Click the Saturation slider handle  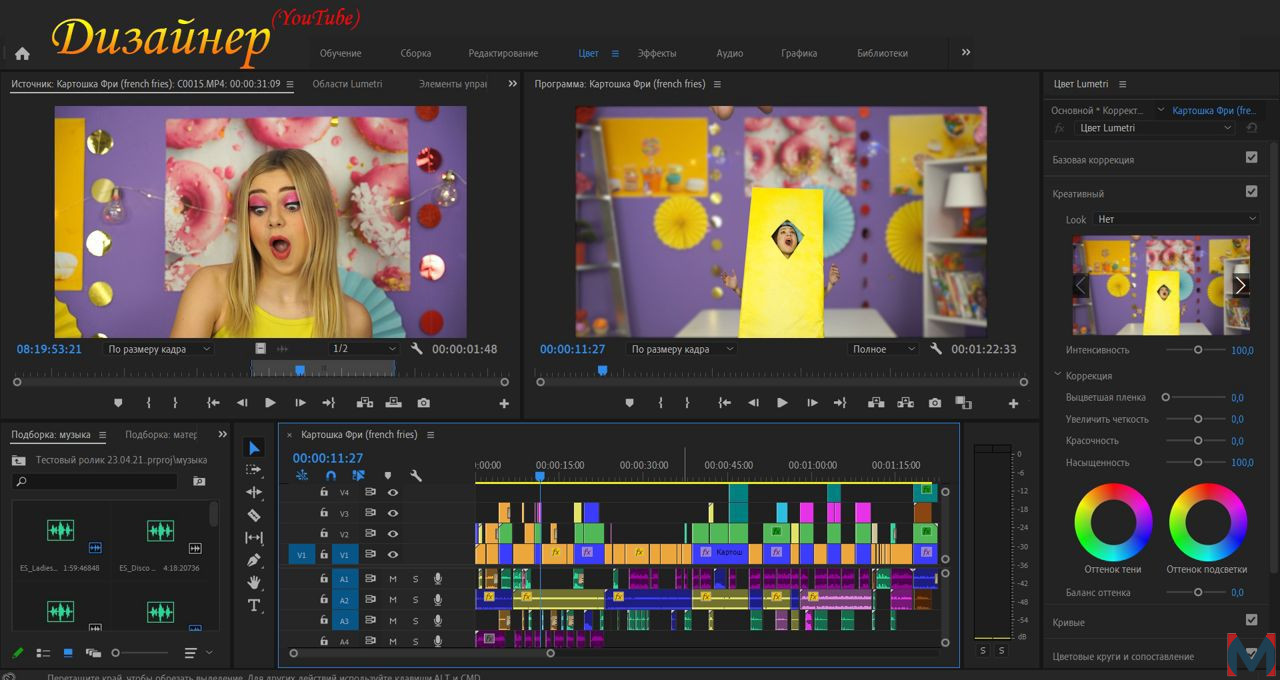[1198, 462]
